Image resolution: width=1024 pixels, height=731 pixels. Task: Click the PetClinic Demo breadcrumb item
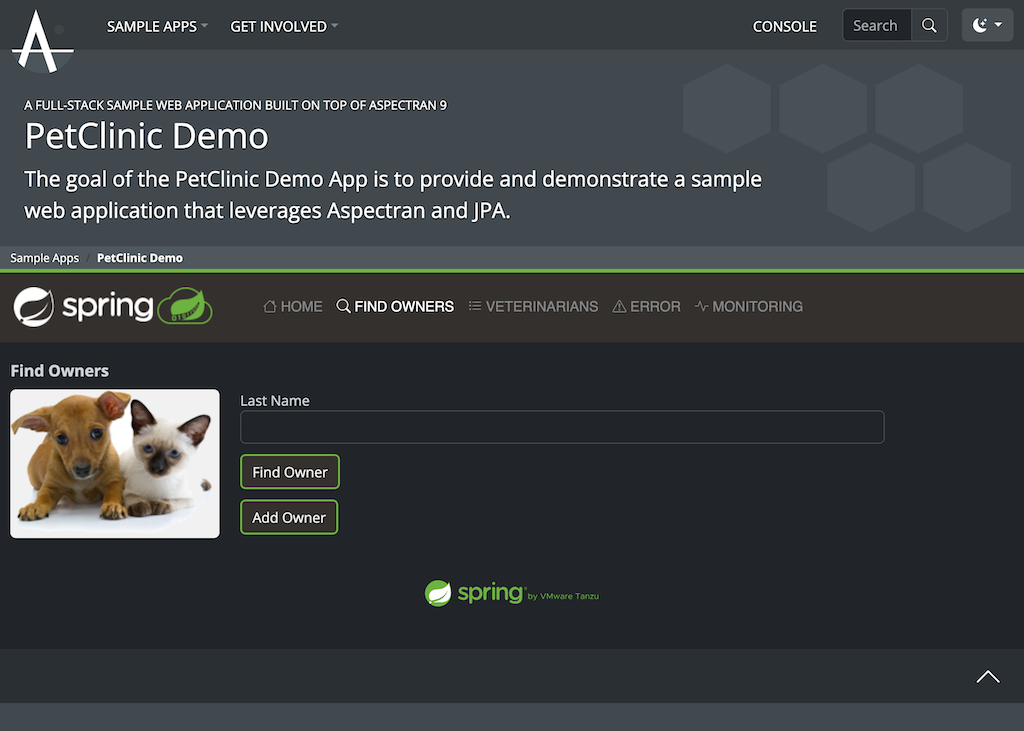140,258
